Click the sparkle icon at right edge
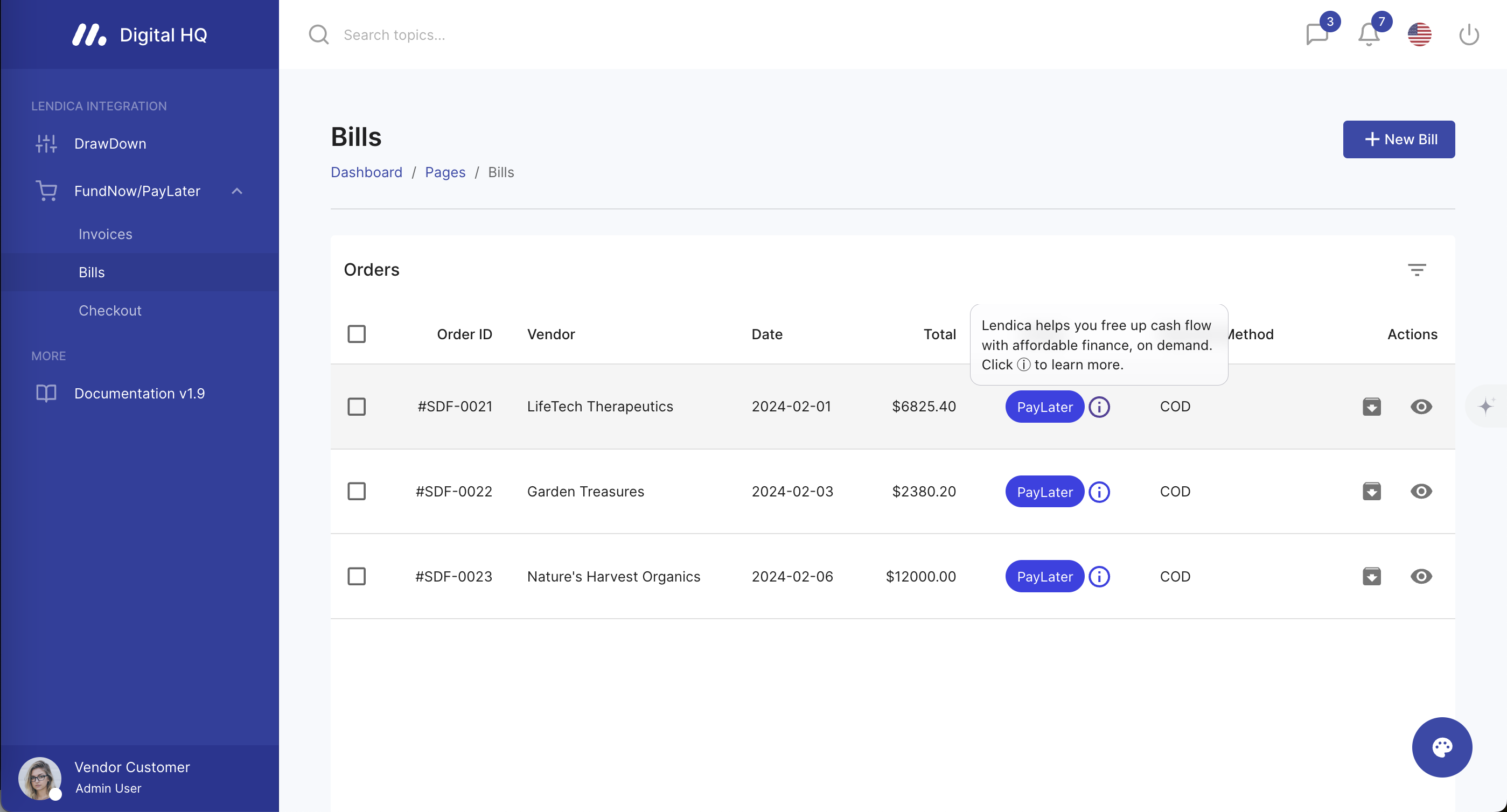This screenshot has width=1507, height=812. (x=1486, y=406)
